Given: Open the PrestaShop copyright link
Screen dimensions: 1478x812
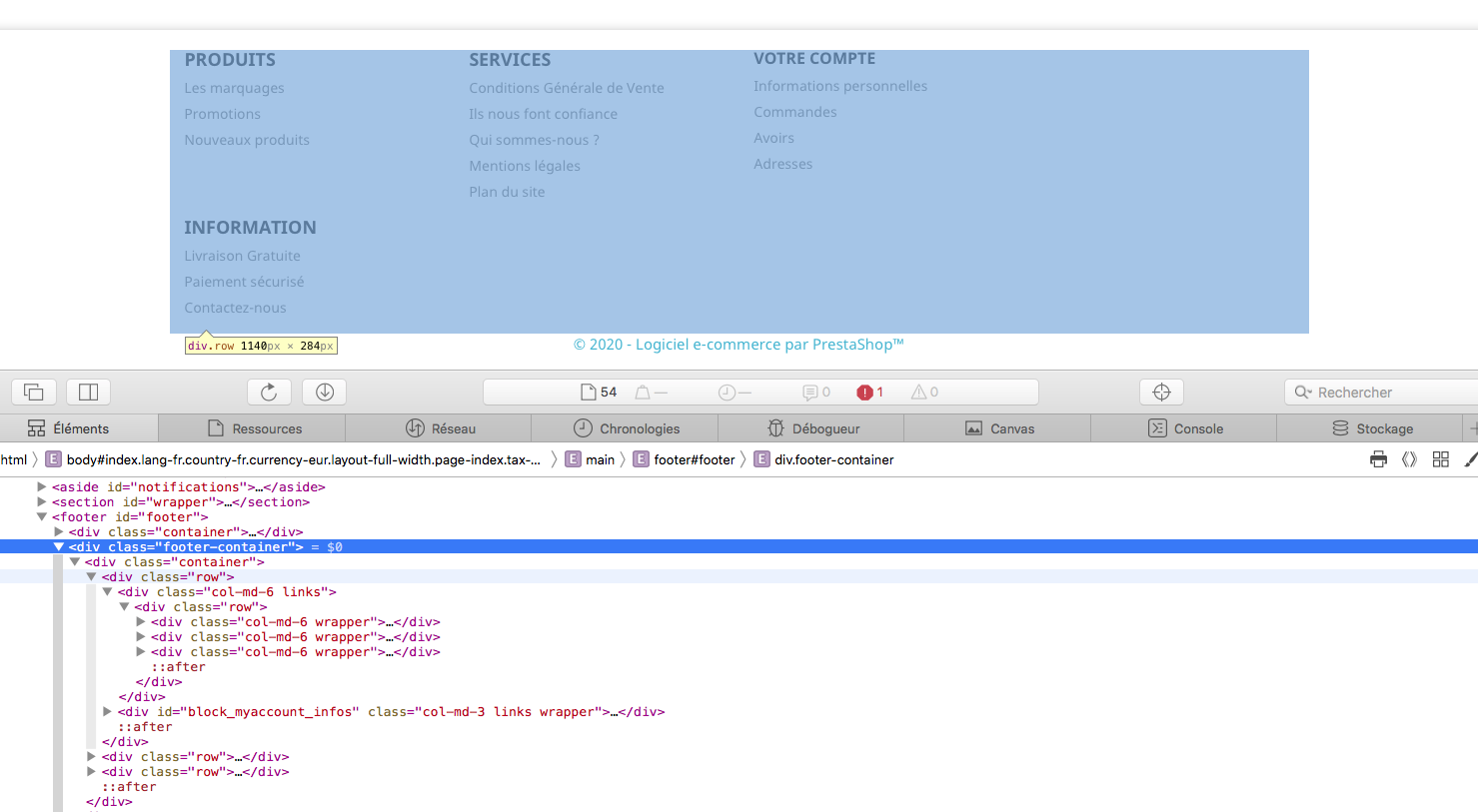Looking at the screenshot, I should click(x=739, y=345).
